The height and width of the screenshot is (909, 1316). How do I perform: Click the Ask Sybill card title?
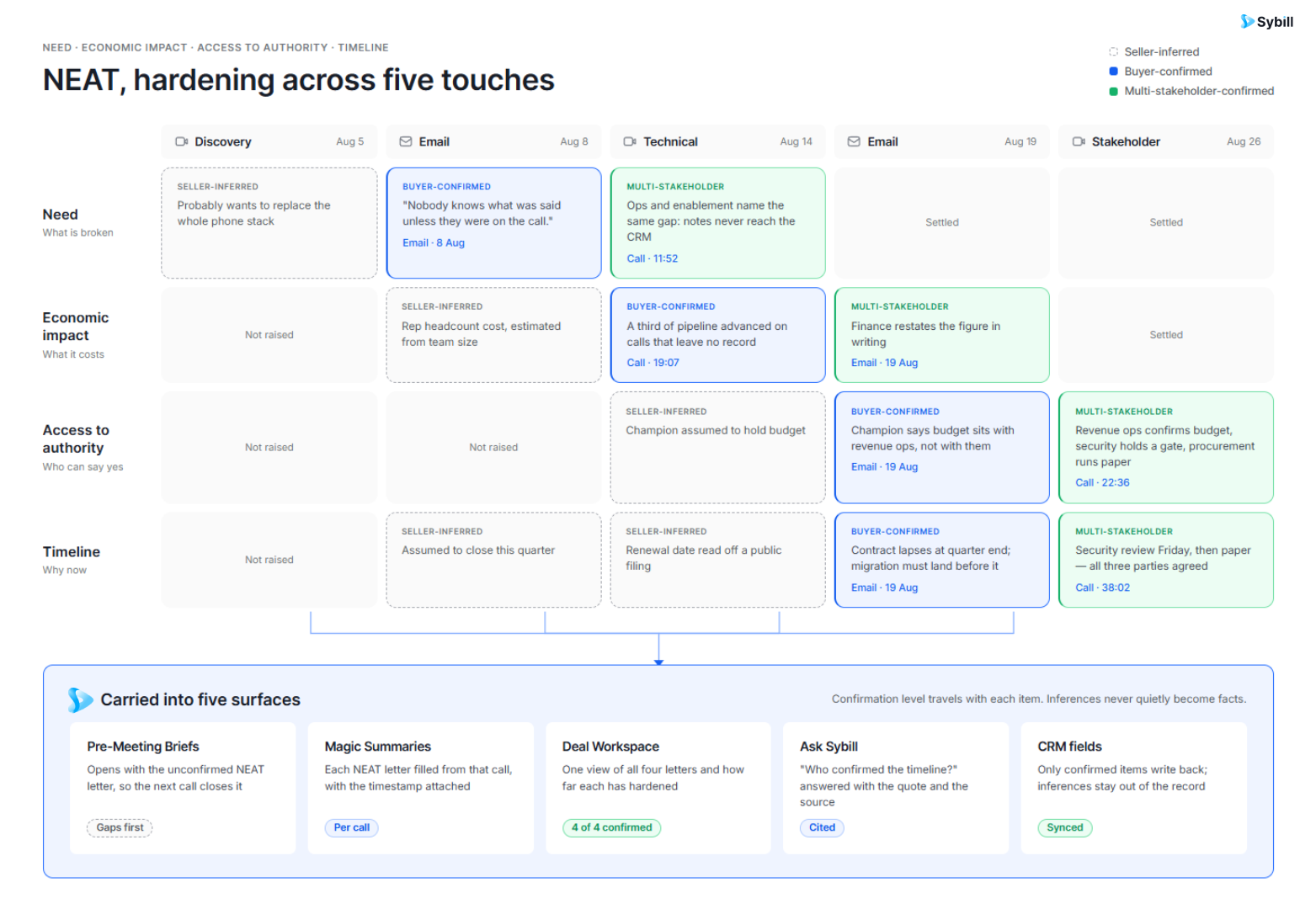coord(828,747)
